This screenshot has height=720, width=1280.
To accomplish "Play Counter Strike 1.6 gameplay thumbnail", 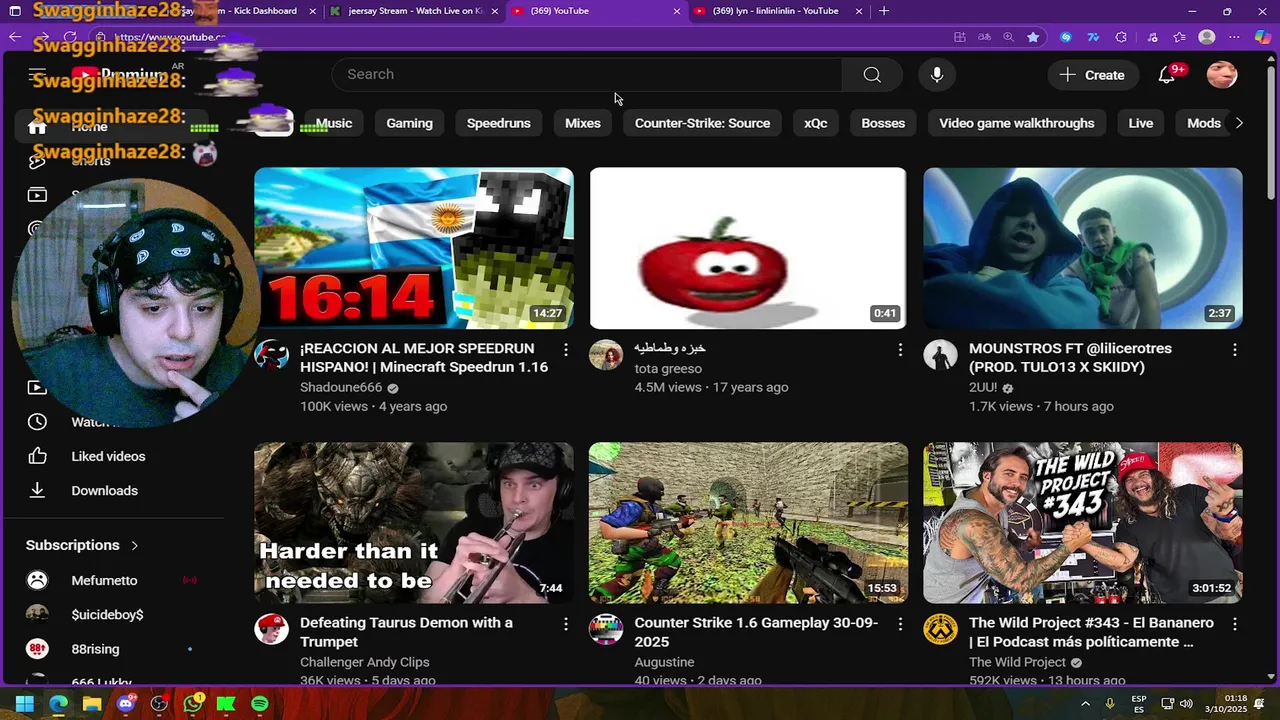I will pos(748,523).
